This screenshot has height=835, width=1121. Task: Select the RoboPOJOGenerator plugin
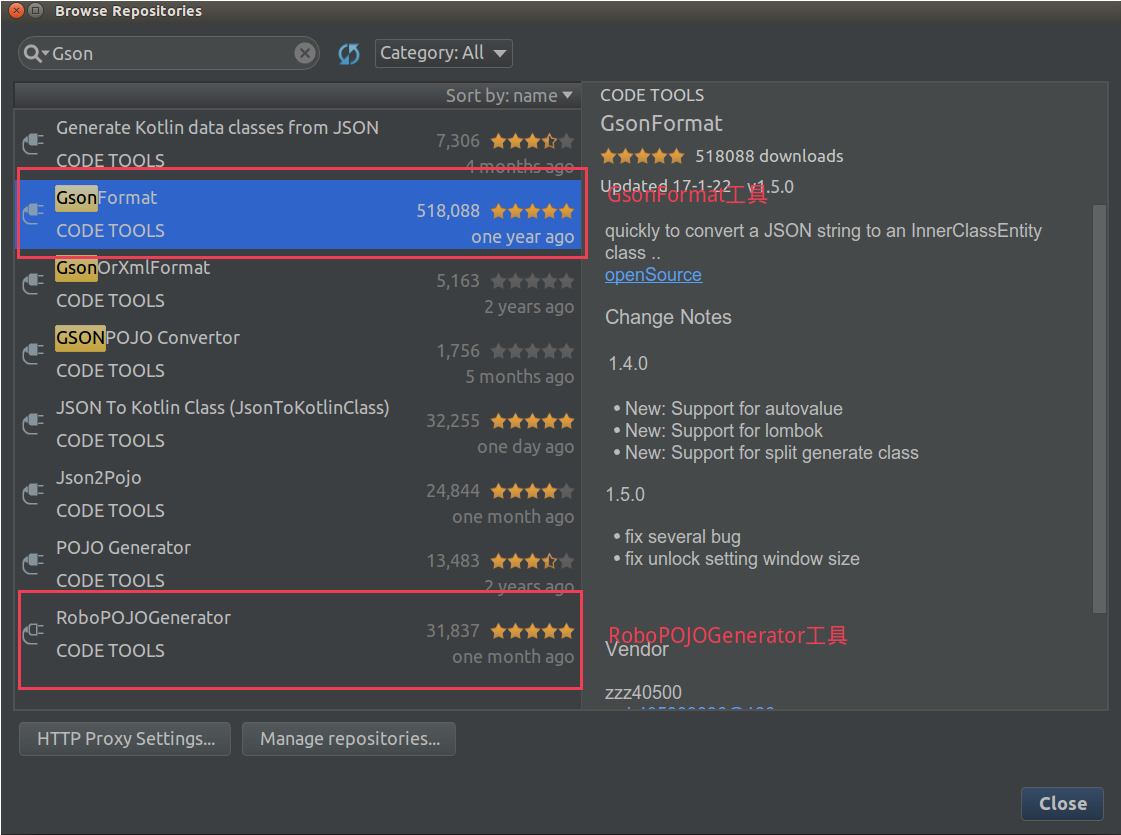pyautogui.click(x=297, y=634)
